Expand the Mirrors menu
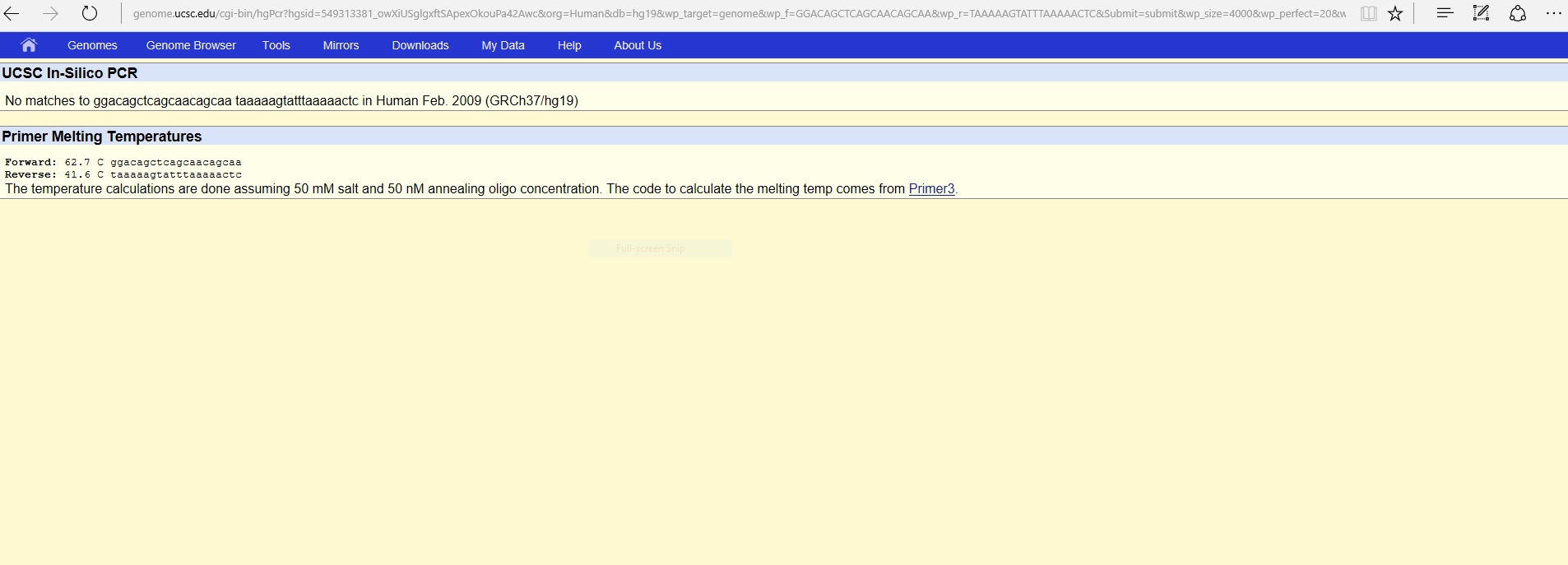Viewport: 1568px width, 565px height. (341, 45)
